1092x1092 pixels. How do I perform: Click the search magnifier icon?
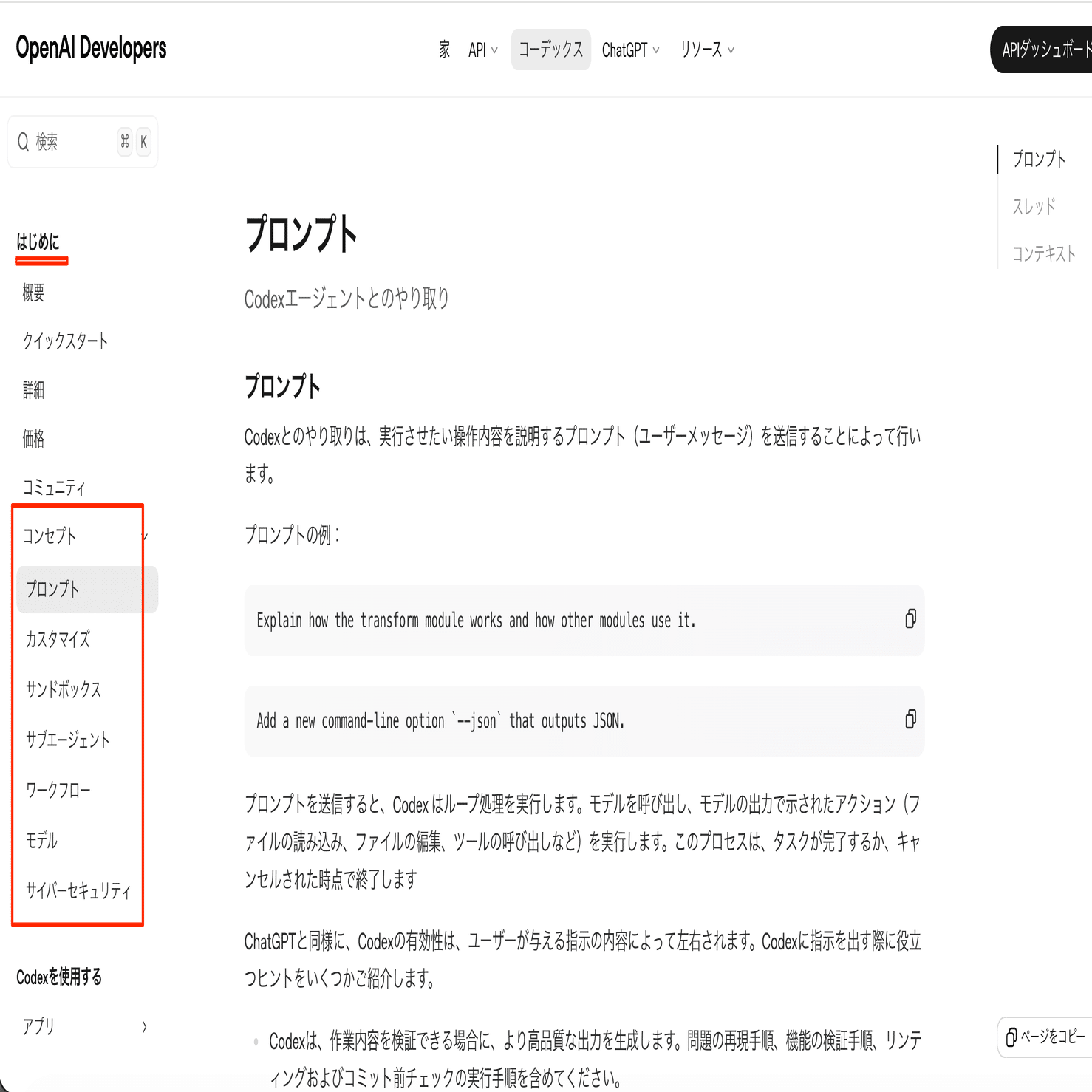pos(24,142)
